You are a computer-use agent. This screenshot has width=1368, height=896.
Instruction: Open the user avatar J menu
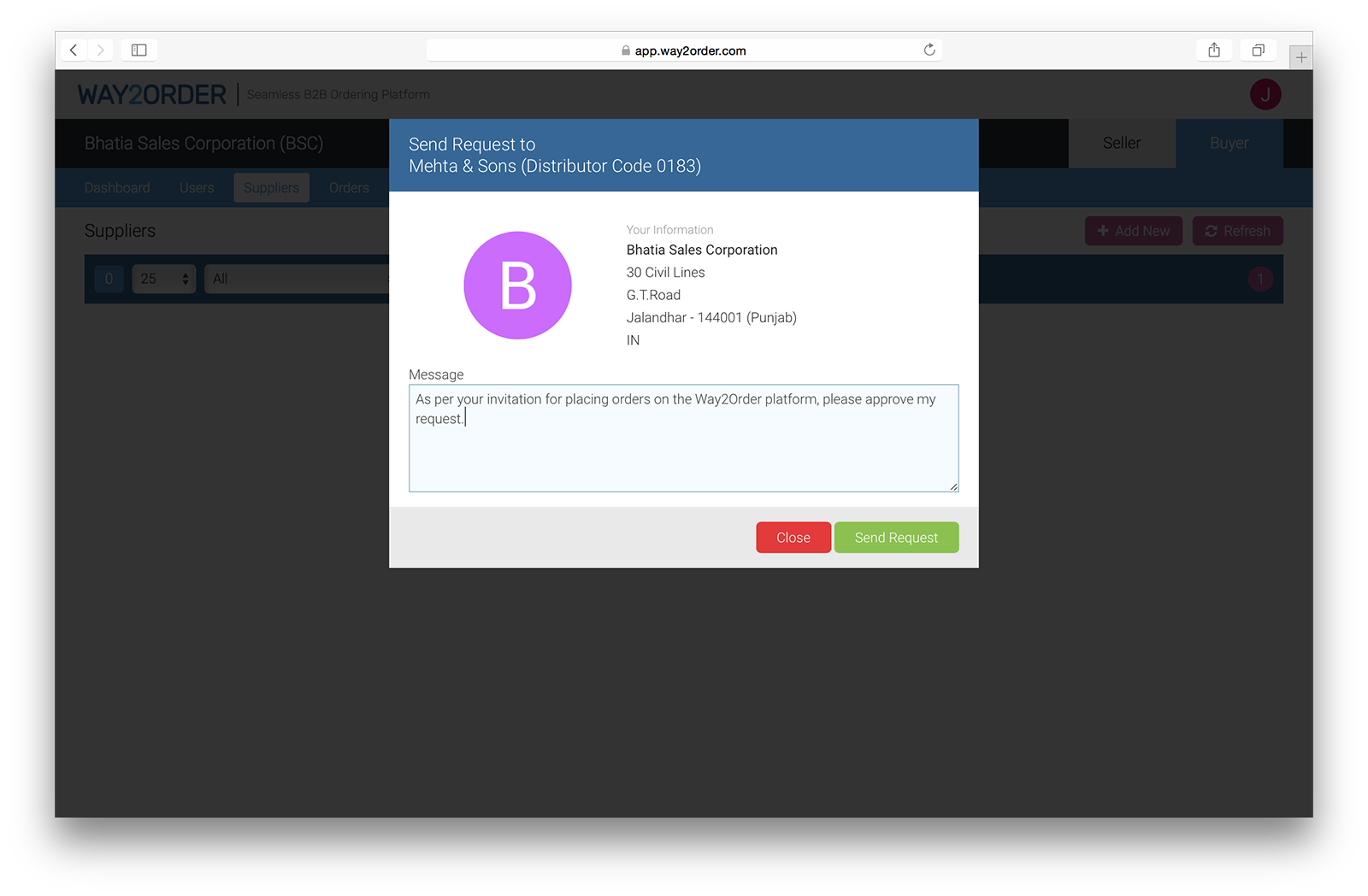click(x=1265, y=94)
